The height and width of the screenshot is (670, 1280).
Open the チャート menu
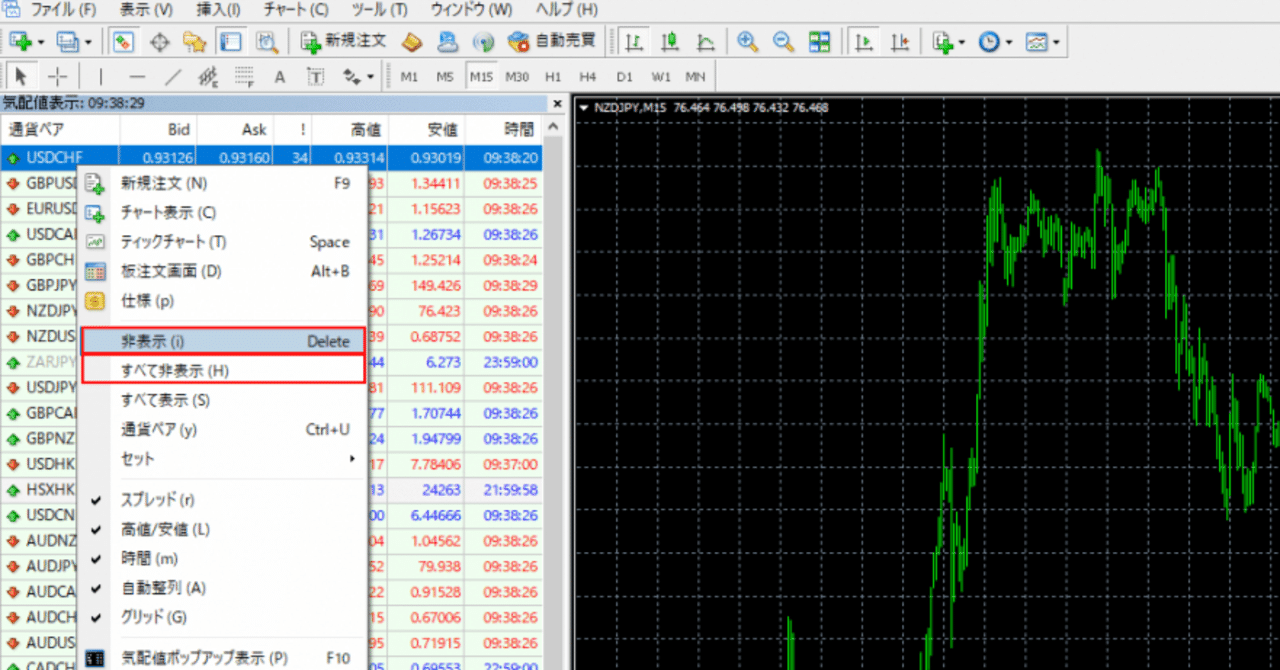coord(294,9)
